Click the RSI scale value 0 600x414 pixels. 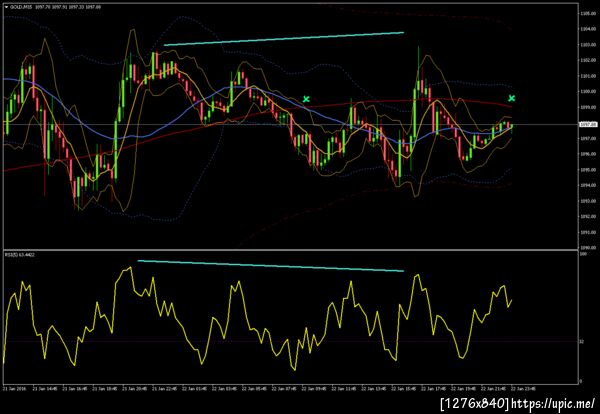(x=581, y=381)
